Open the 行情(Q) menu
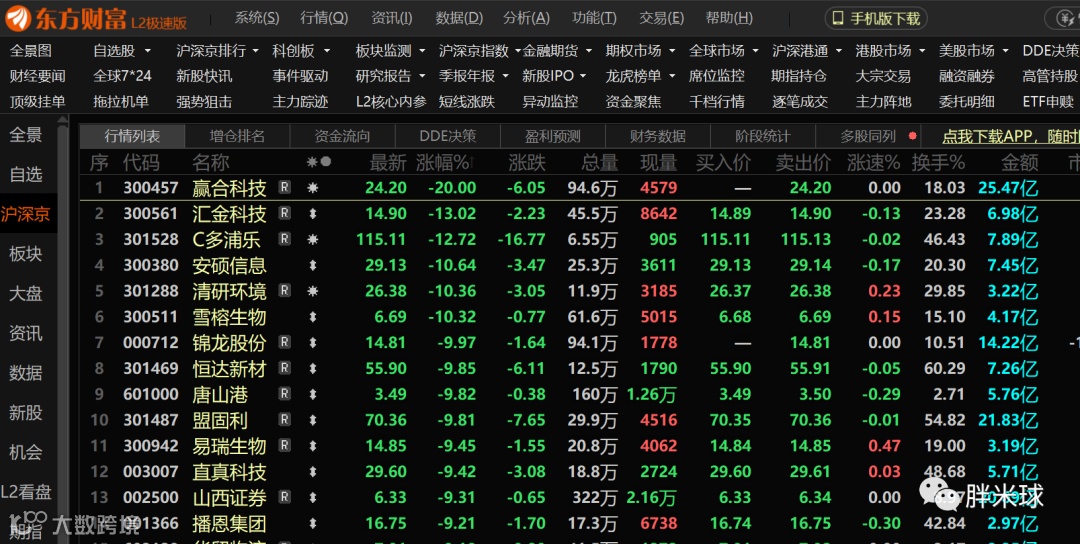1080x544 pixels. click(x=324, y=18)
